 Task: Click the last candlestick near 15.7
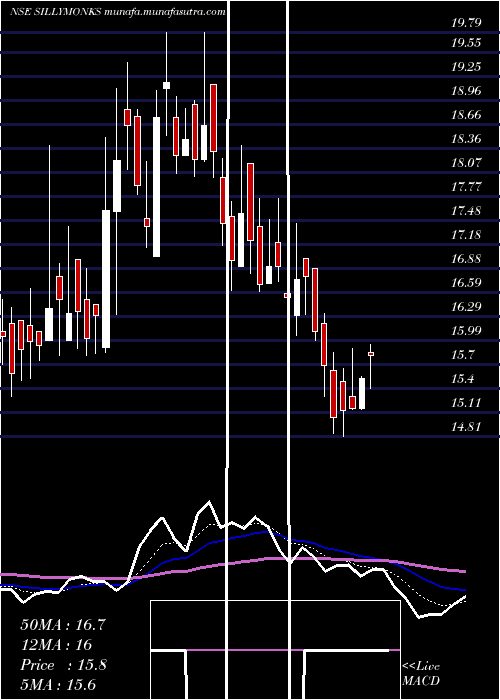pyautogui.click(x=371, y=354)
